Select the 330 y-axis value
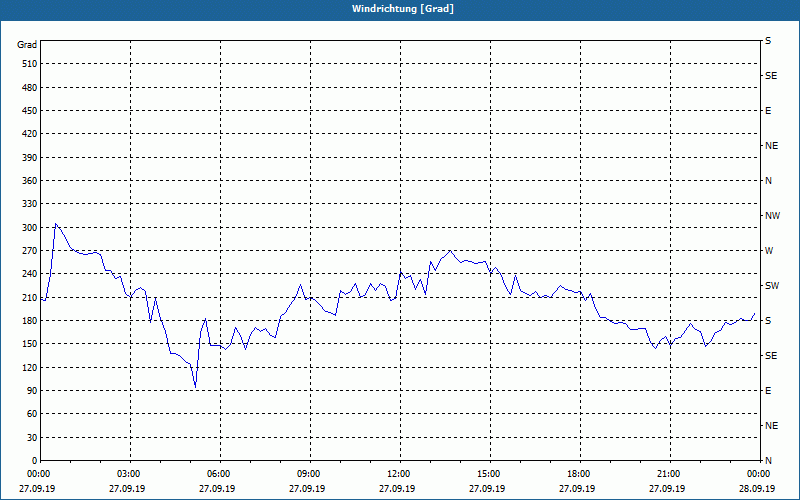800x500 pixels. pos(30,204)
